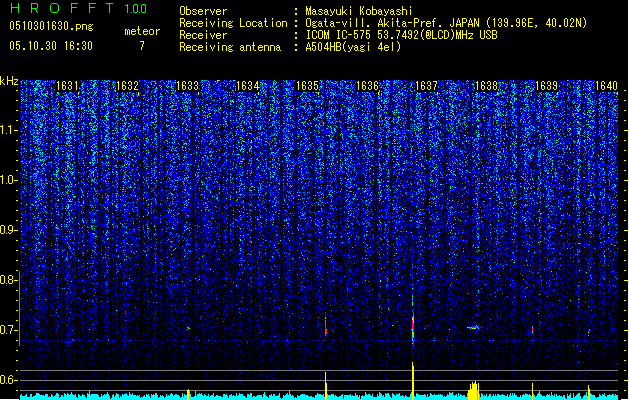Click the tallest yellow intensity spike at 1637
629x400 pixels.
pos(413,381)
